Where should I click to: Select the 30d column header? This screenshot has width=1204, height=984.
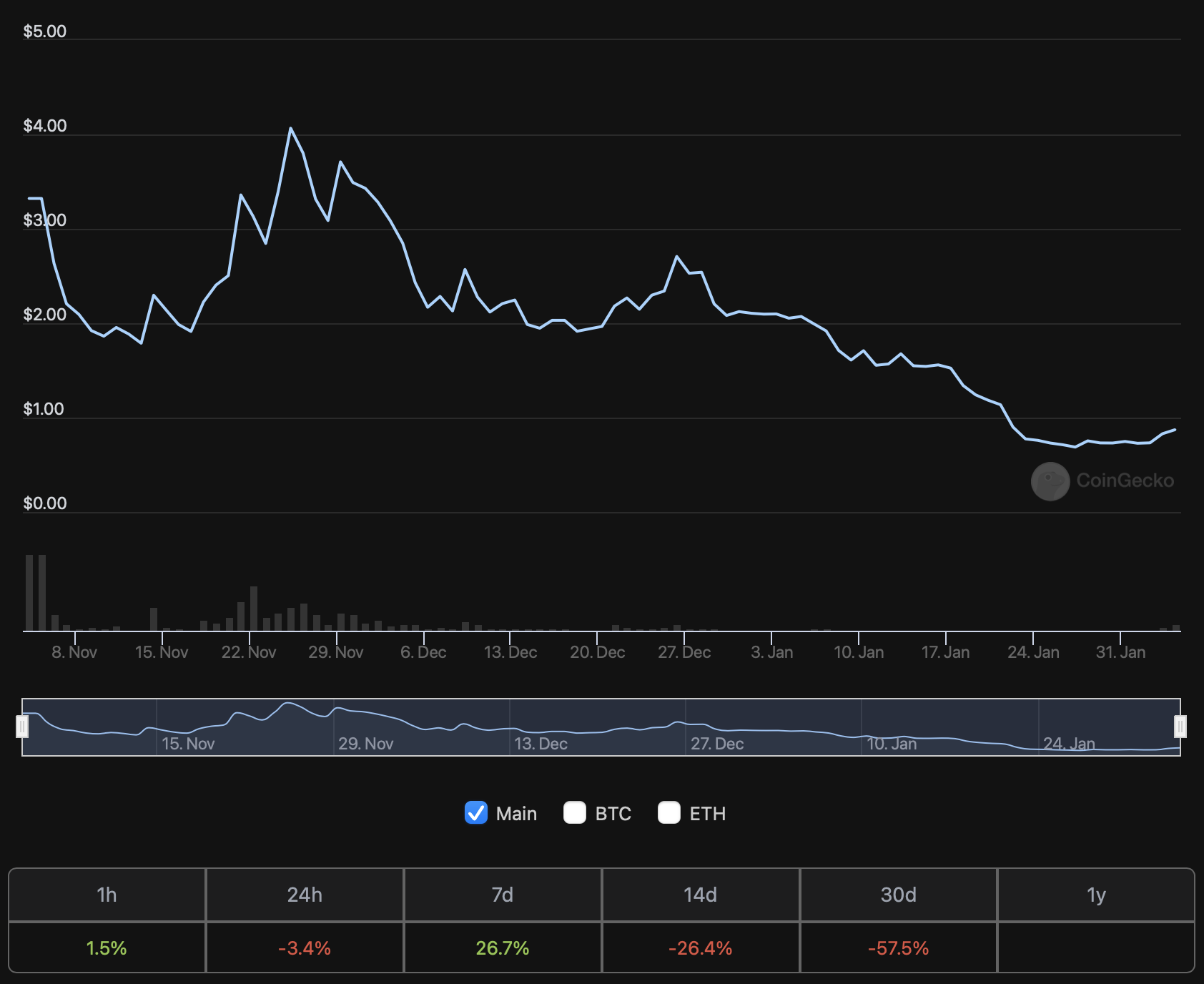pyautogui.click(x=898, y=895)
